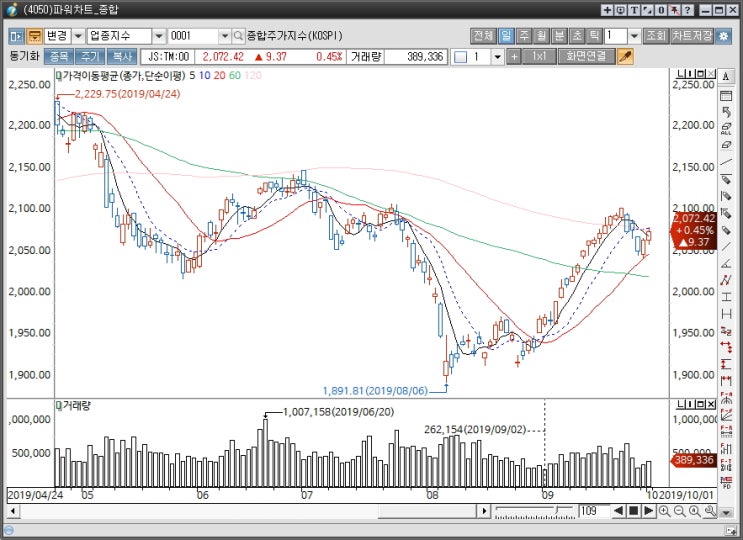Select the text annotation A tool

point(725,77)
